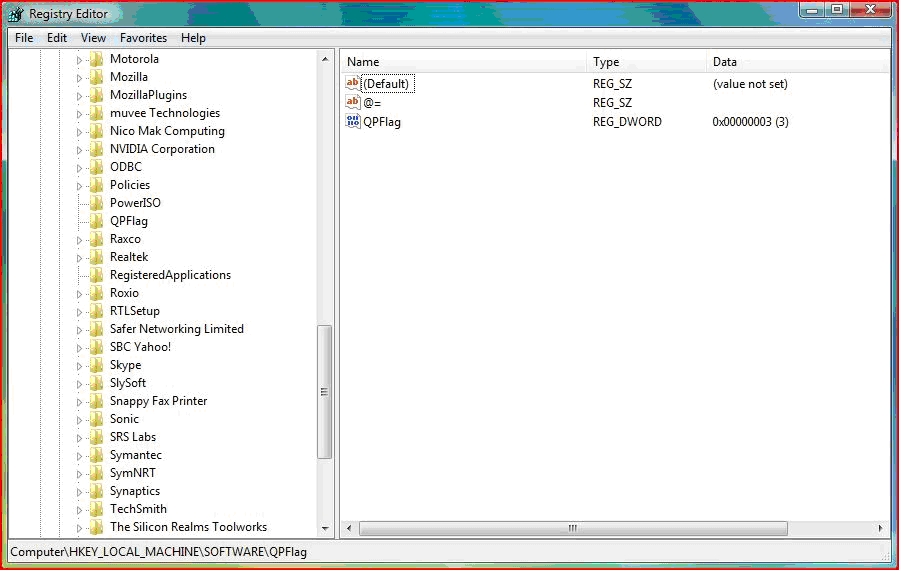901x571 pixels.
Task: Click the Nico Mak Computing folder icon
Action: click(x=97, y=131)
